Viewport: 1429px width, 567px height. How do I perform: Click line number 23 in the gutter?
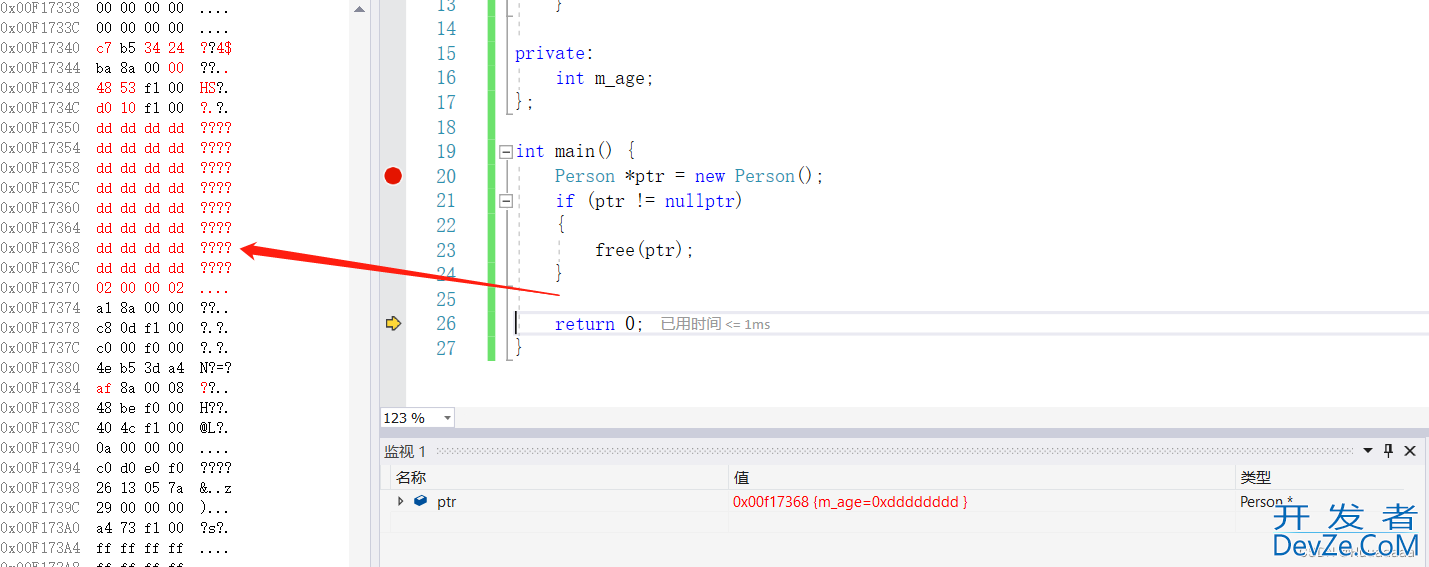pyautogui.click(x=446, y=250)
